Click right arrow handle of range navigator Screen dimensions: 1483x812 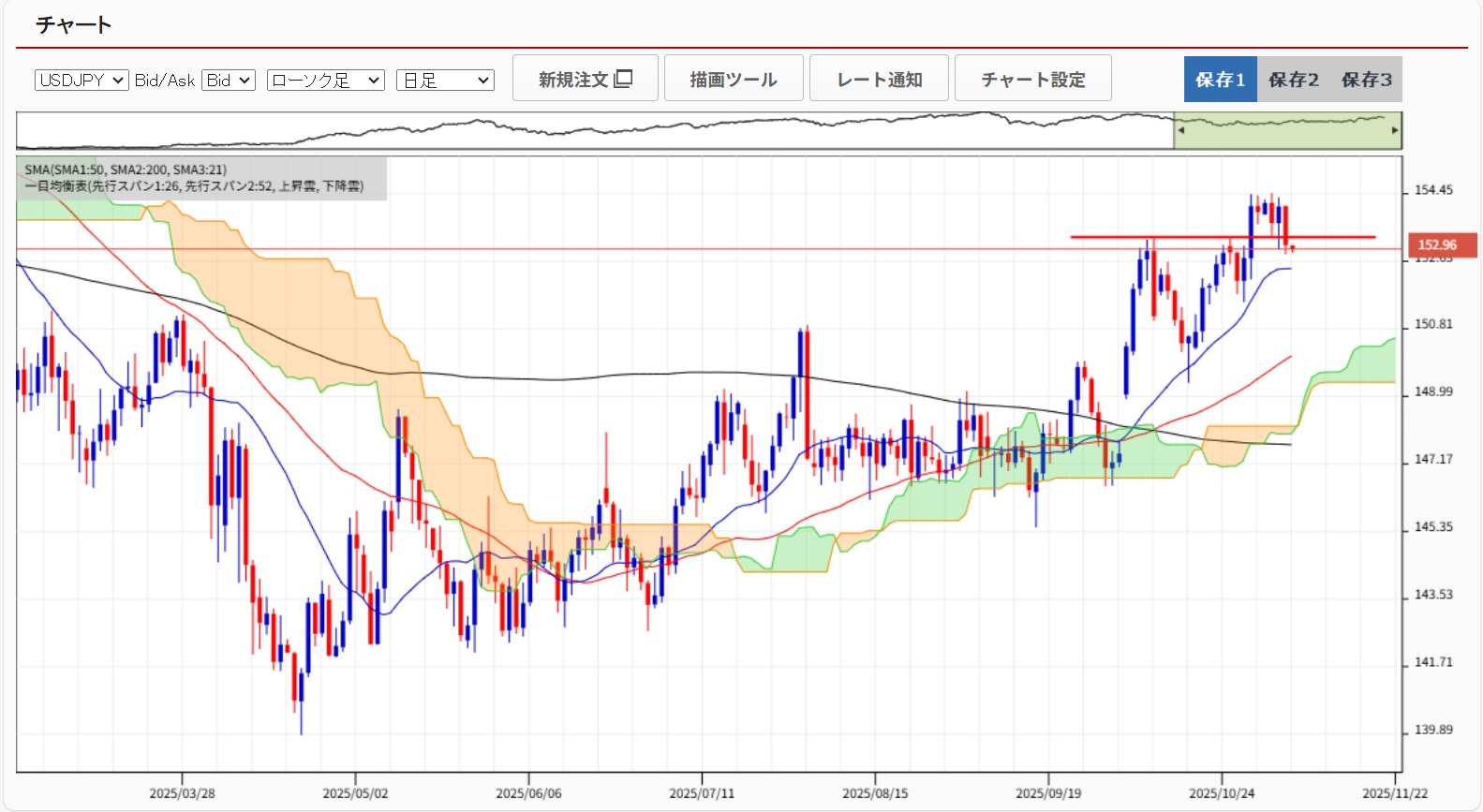click(1395, 130)
